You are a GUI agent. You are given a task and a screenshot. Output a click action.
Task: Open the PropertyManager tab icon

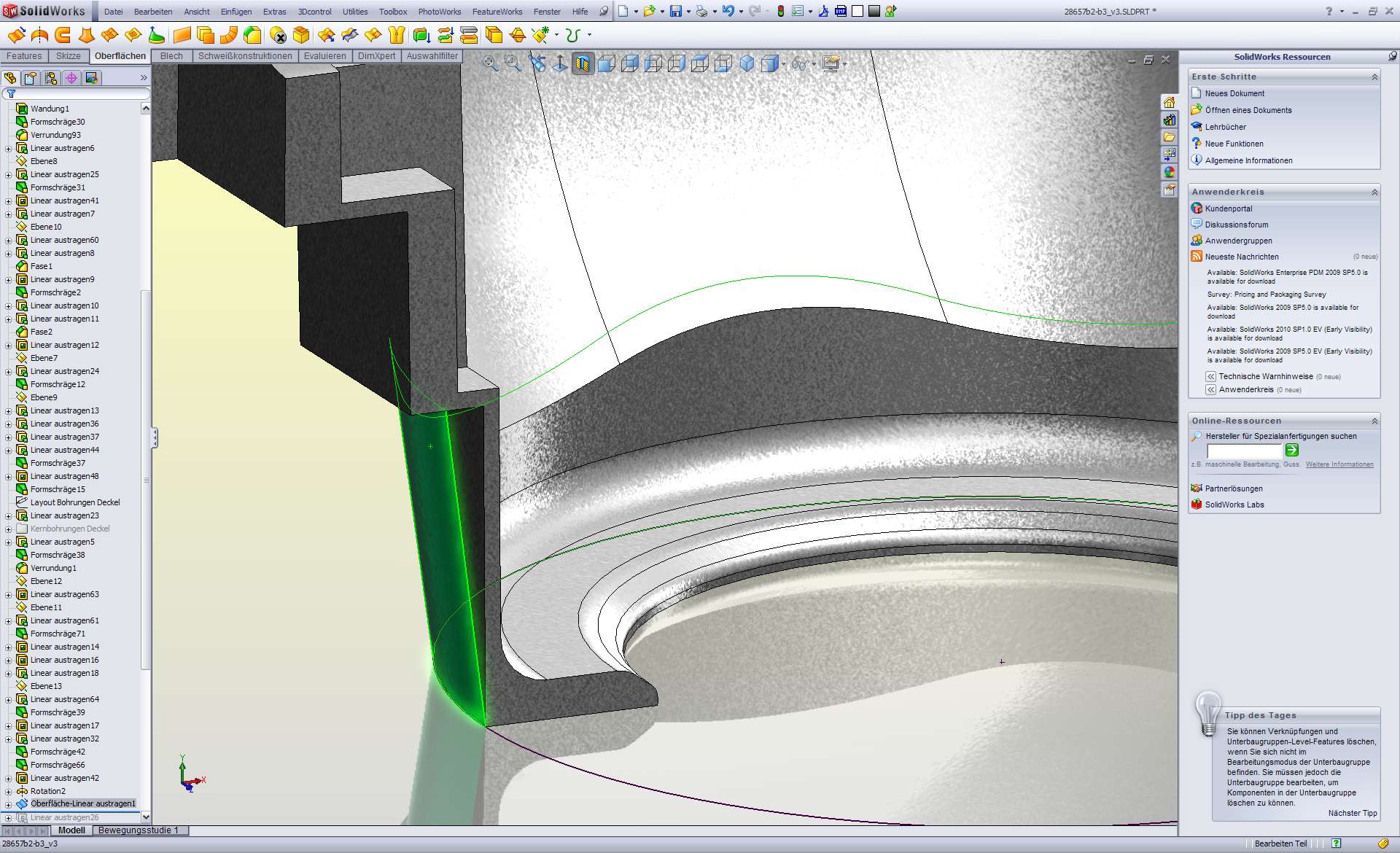coord(31,78)
